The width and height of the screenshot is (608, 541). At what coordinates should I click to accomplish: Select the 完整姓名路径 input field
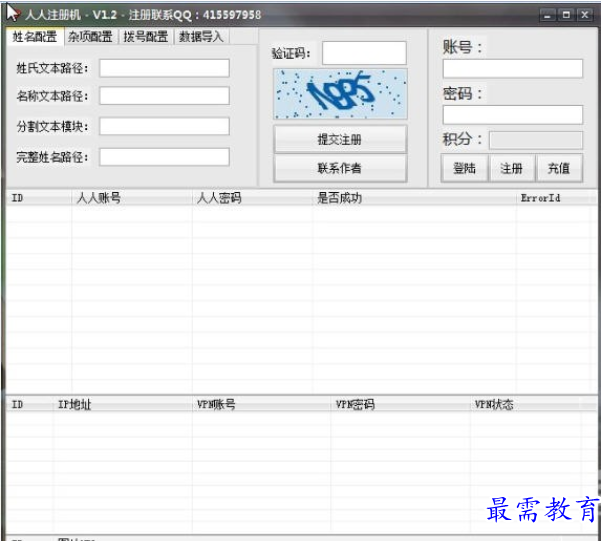pyautogui.click(x=164, y=157)
